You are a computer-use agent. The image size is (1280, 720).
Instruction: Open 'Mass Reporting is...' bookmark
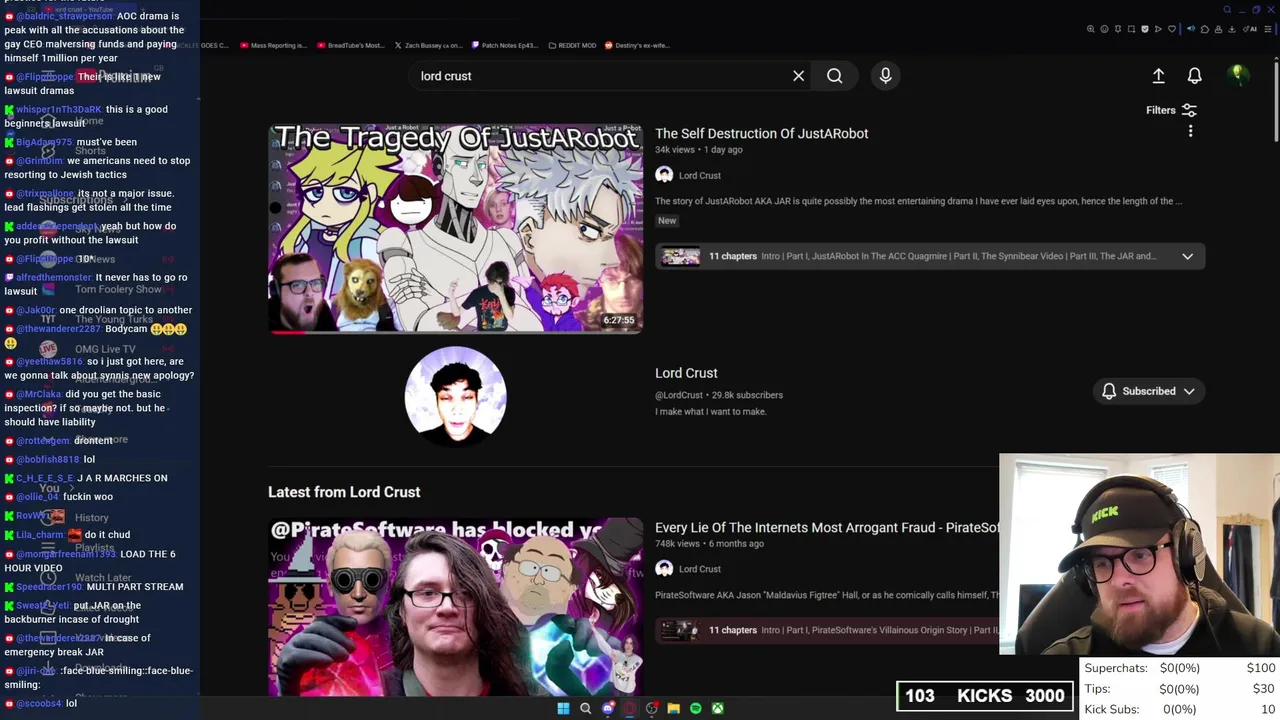(x=273, y=45)
